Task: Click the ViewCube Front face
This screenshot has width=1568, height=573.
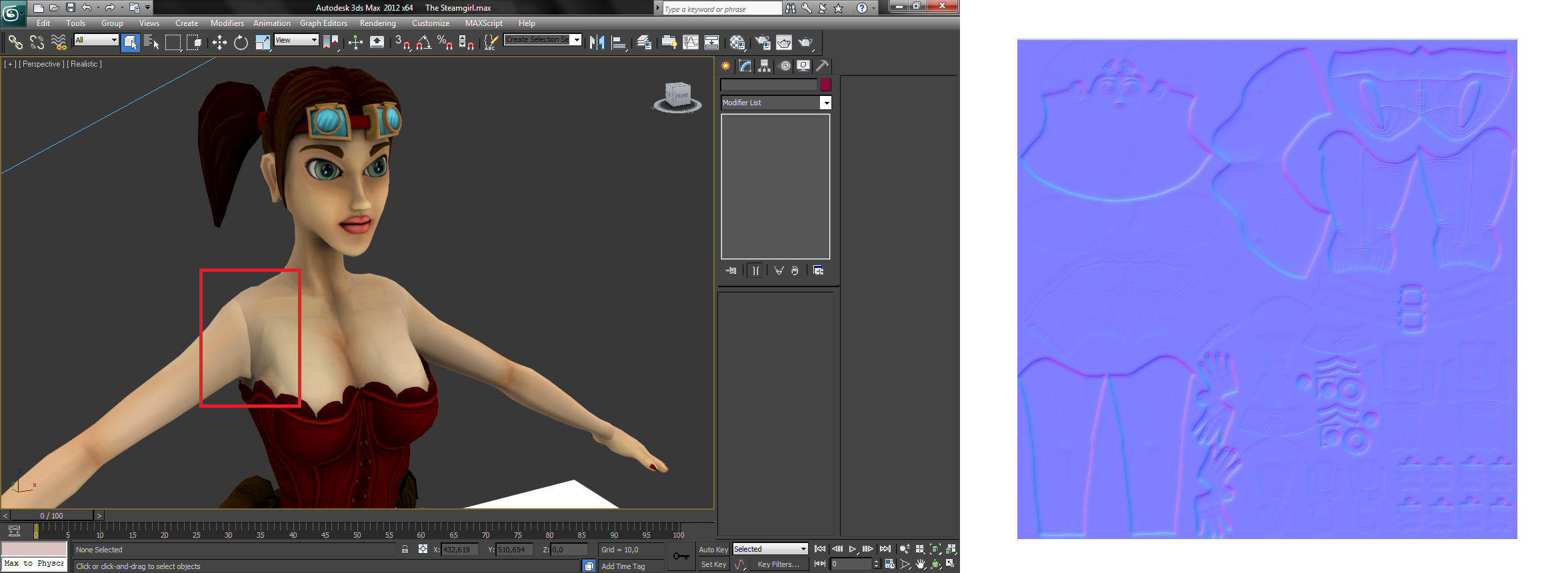Action: click(680, 95)
